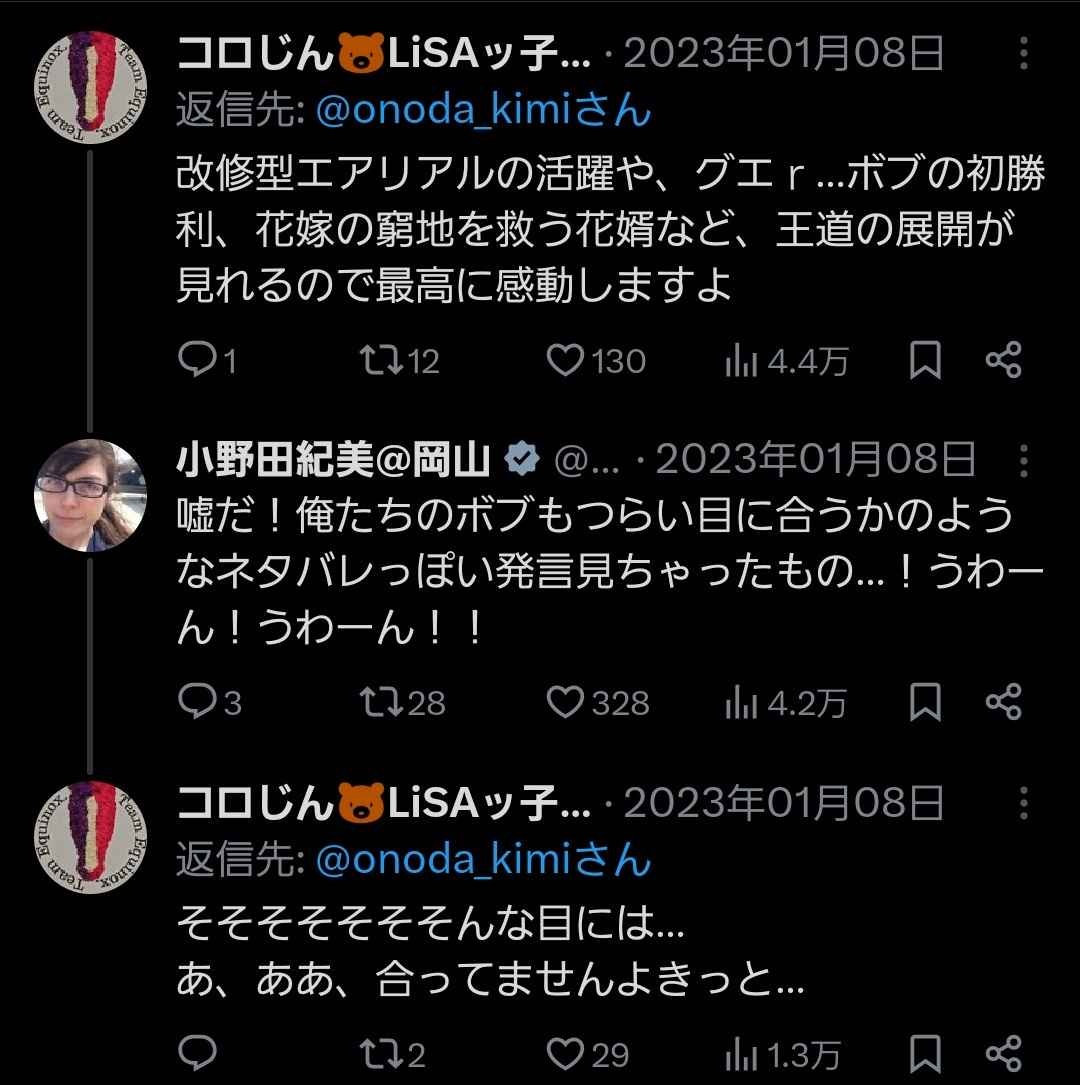Open more options on 小野田紀美's tweet
The height and width of the screenshot is (1085, 1080).
pyautogui.click(x=1024, y=460)
